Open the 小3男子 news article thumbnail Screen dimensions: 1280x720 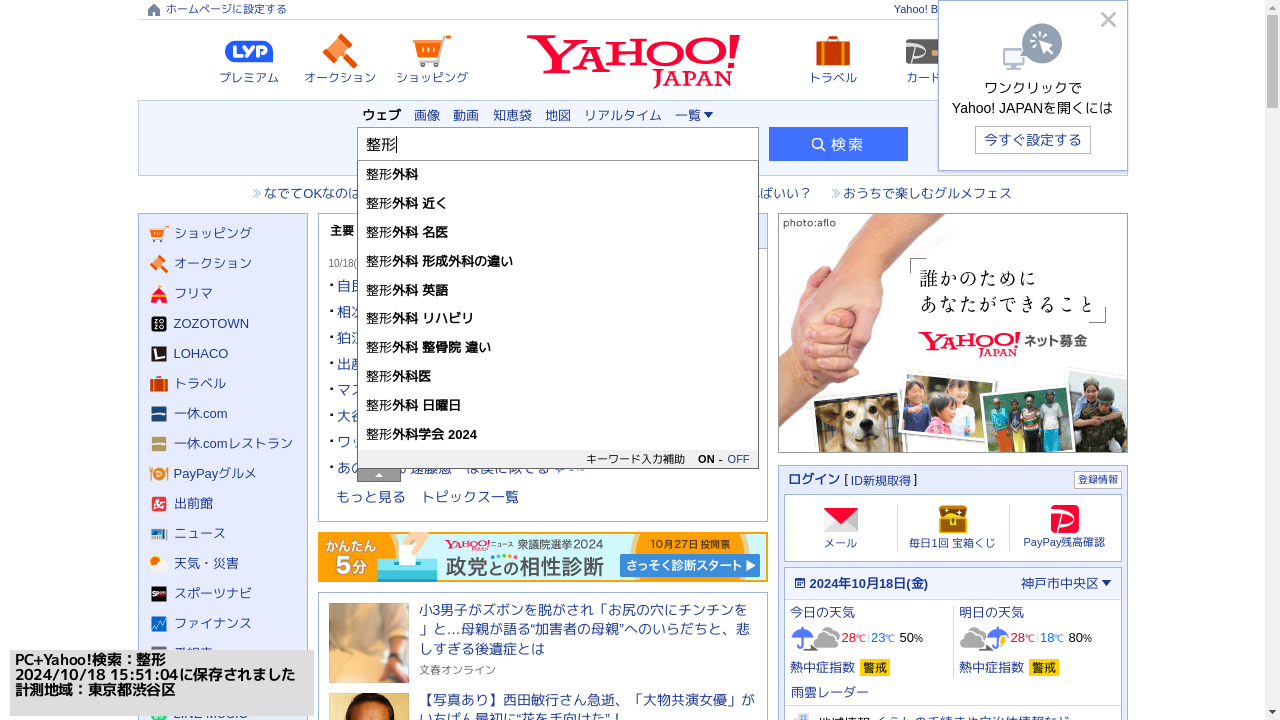[369, 643]
